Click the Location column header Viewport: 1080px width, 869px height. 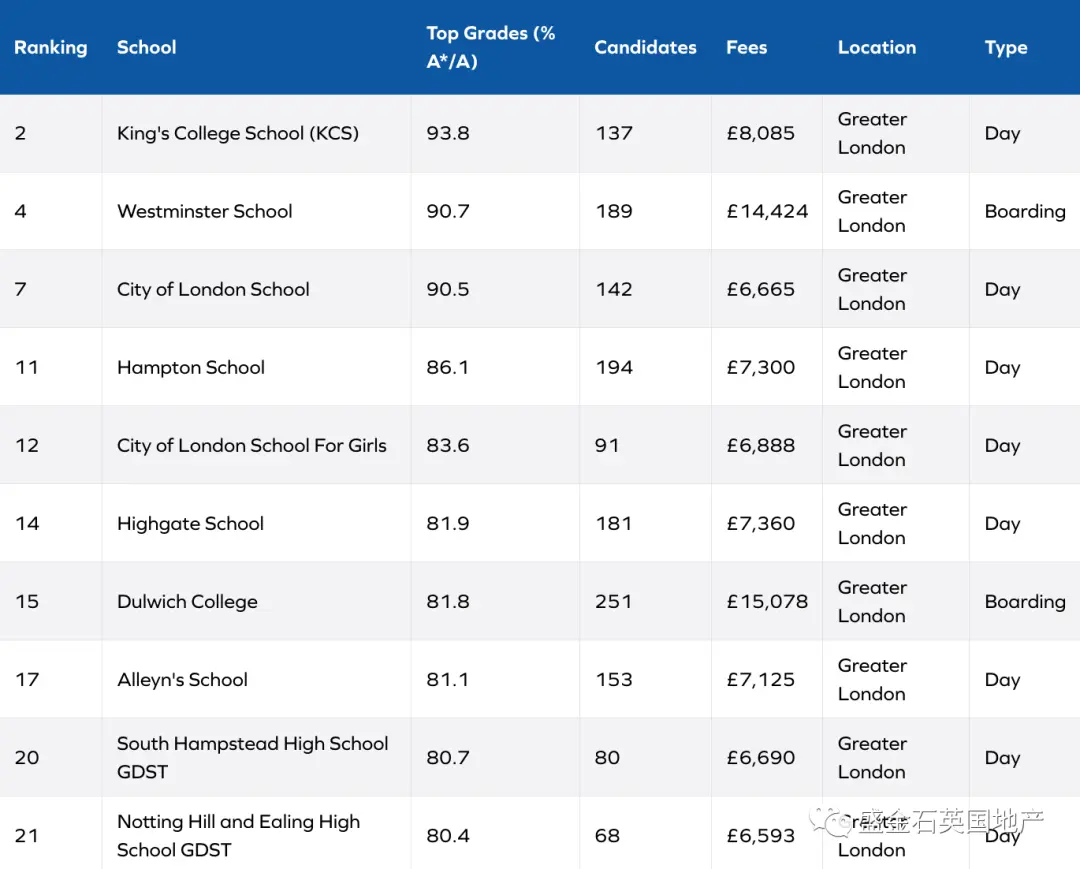[877, 48]
